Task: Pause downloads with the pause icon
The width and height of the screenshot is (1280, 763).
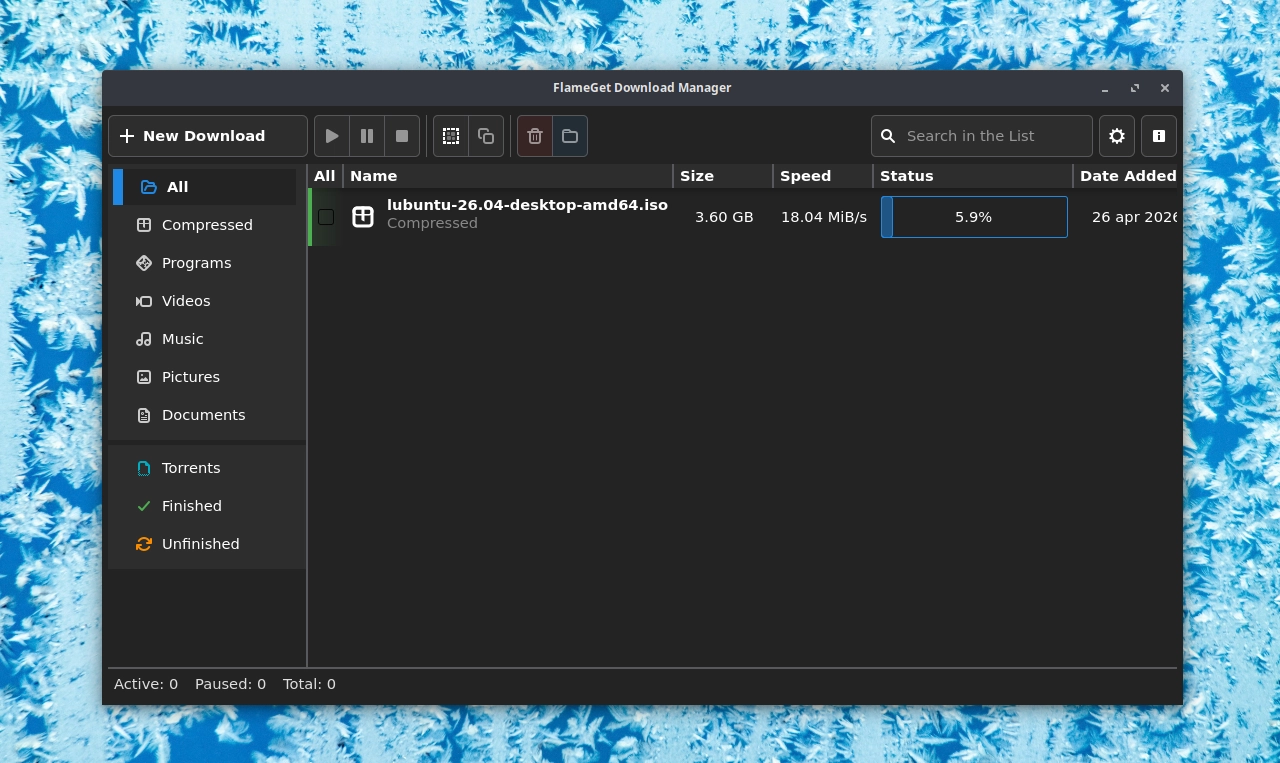Action: coord(367,136)
